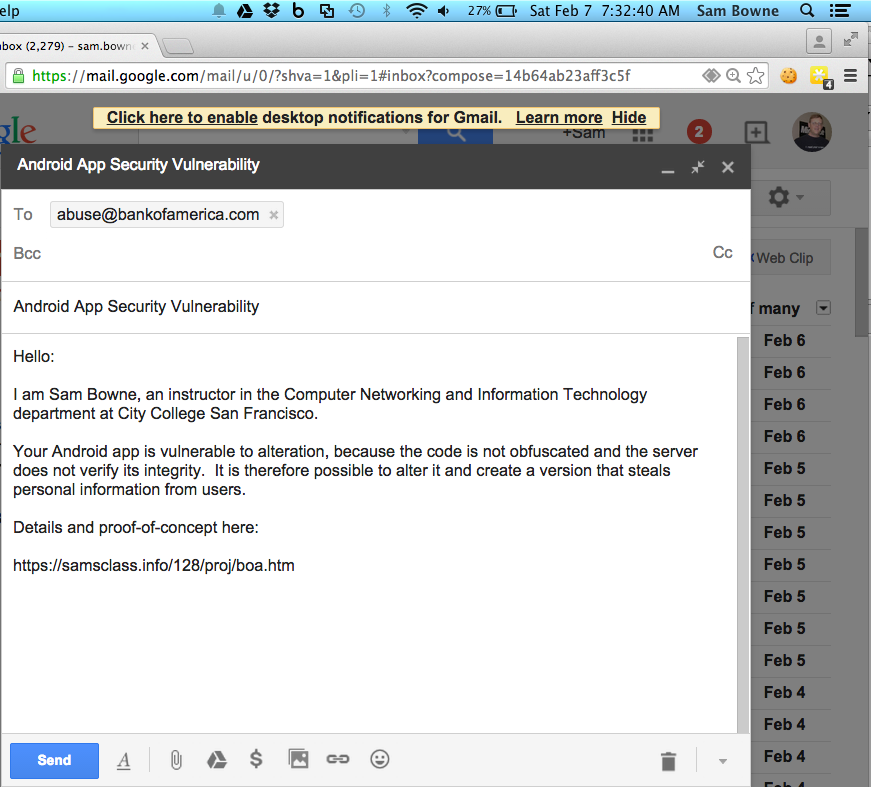The width and height of the screenshot is (871, 787).
Task: Hide the desktop notifications banner
Action: pos(629,117)
